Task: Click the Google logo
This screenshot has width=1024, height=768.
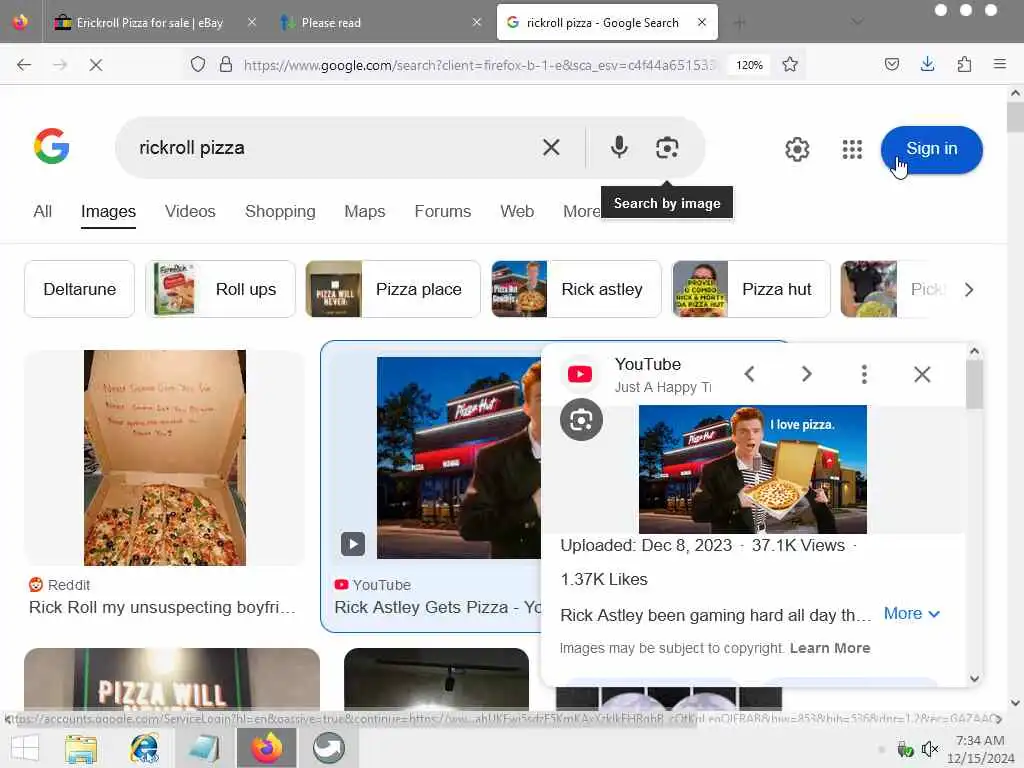Action: (x=52, y=146)
